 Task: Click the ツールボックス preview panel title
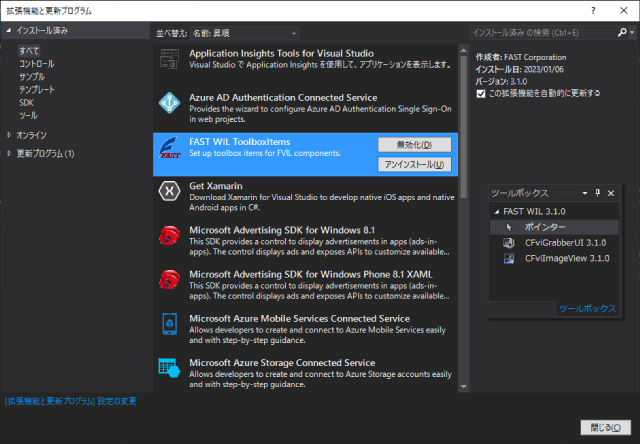tap(520, 193)
